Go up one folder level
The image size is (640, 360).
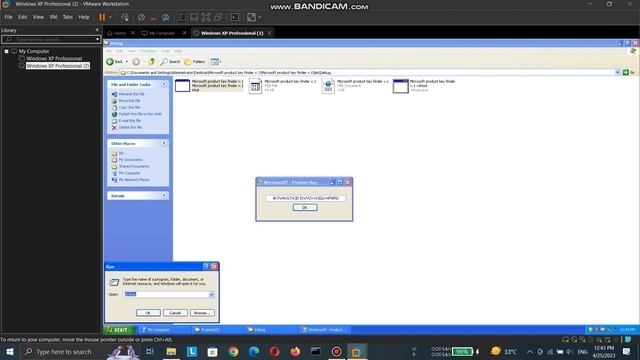click(151, 62)
